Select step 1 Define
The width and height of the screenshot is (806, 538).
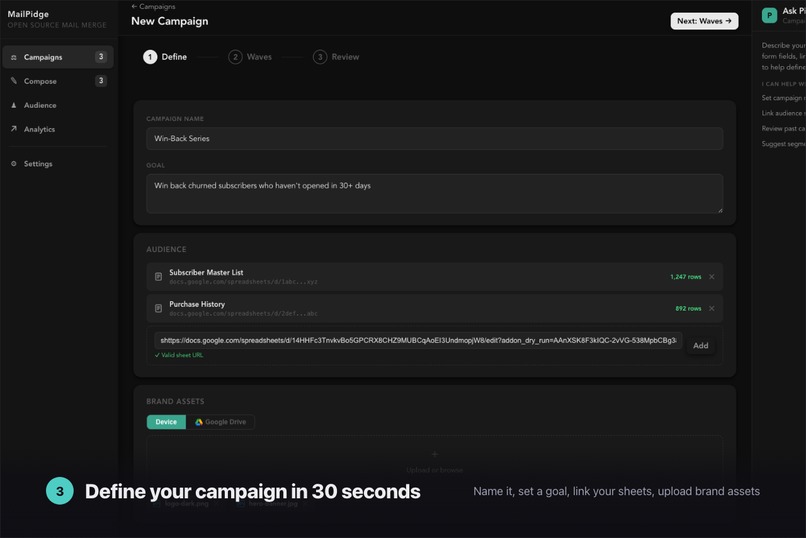coord(165,57)
